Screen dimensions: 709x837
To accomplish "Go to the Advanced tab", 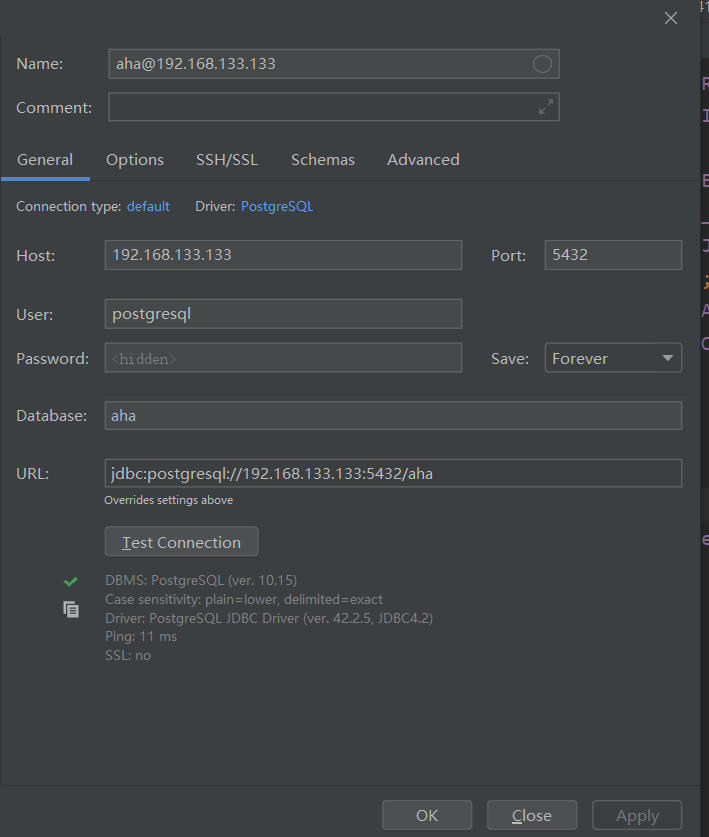I will tap(423, 160).
